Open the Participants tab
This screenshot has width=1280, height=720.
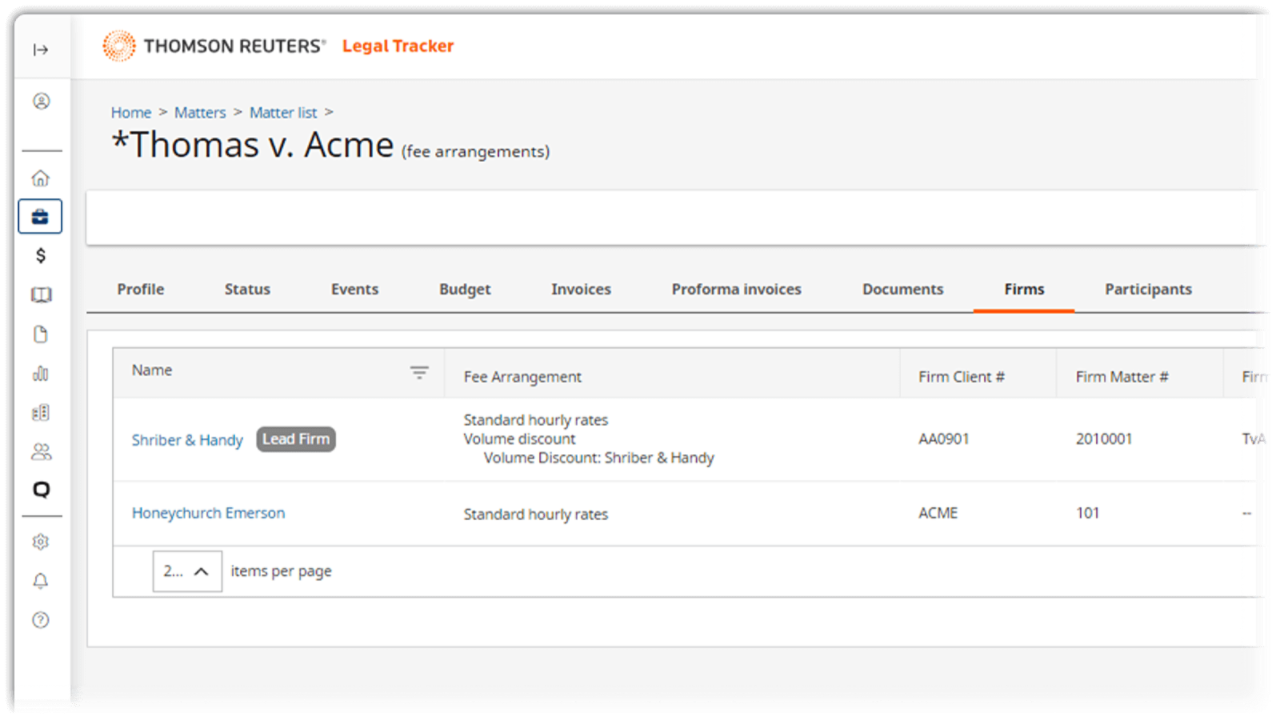pyautogui.click(x=1148, y=289)
